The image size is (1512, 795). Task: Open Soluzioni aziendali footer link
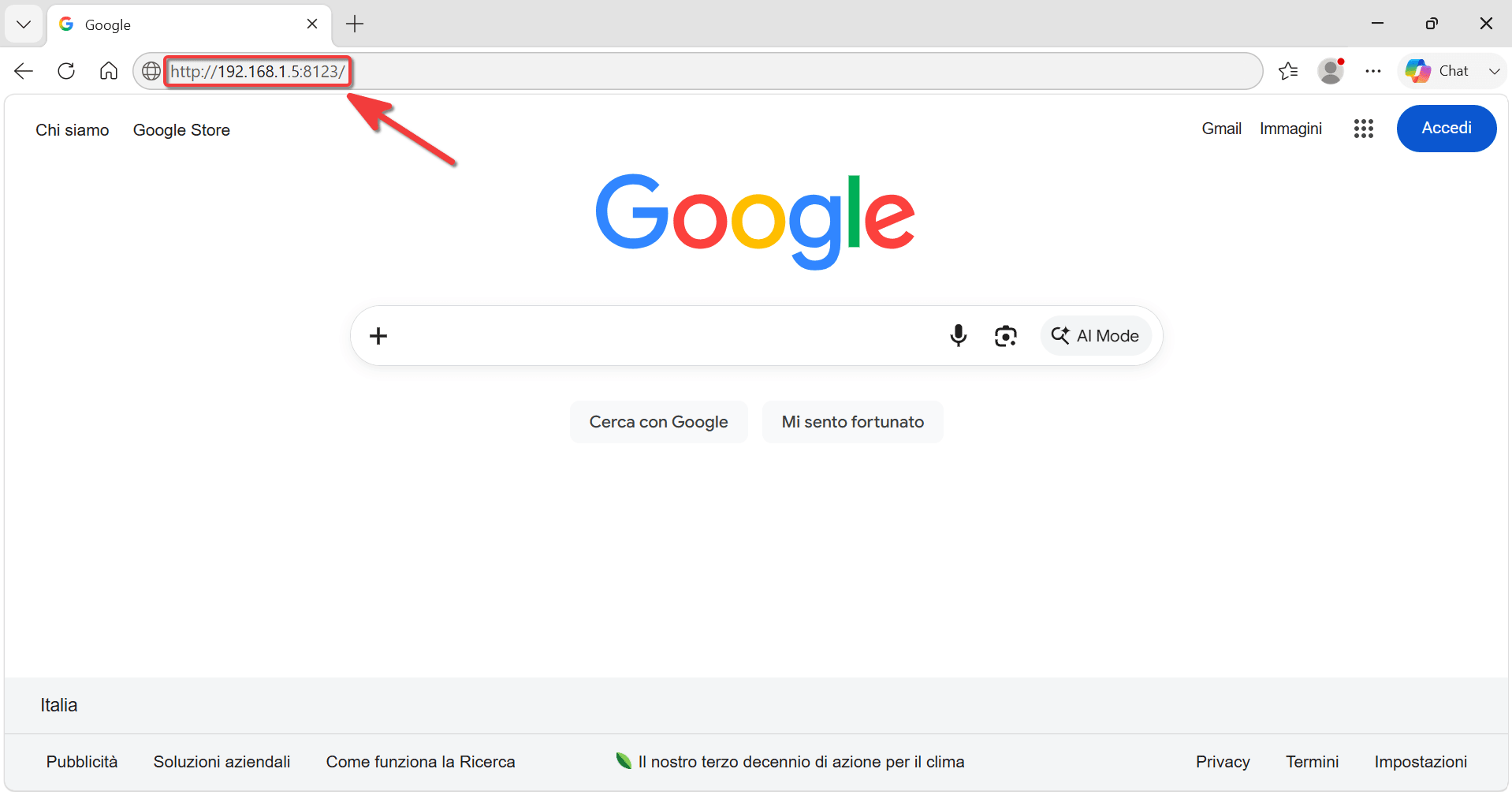tap(222, 762)
